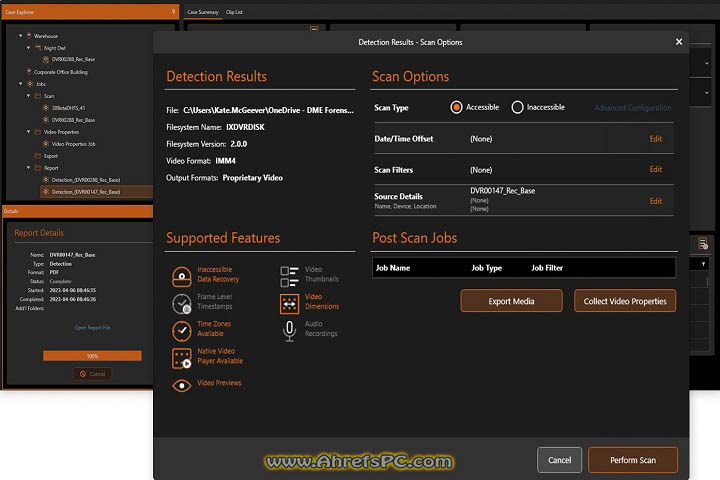
Task: Click the Corporate Office Building location icon
Action: 29,72
